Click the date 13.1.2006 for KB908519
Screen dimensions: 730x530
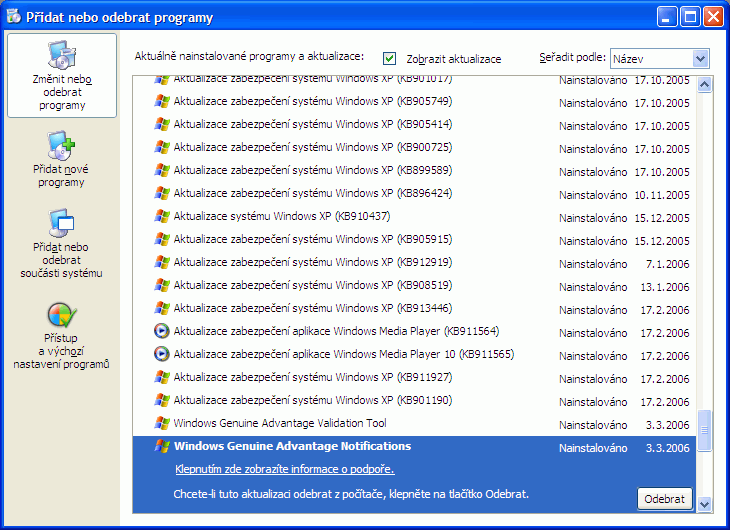point(664,287)
